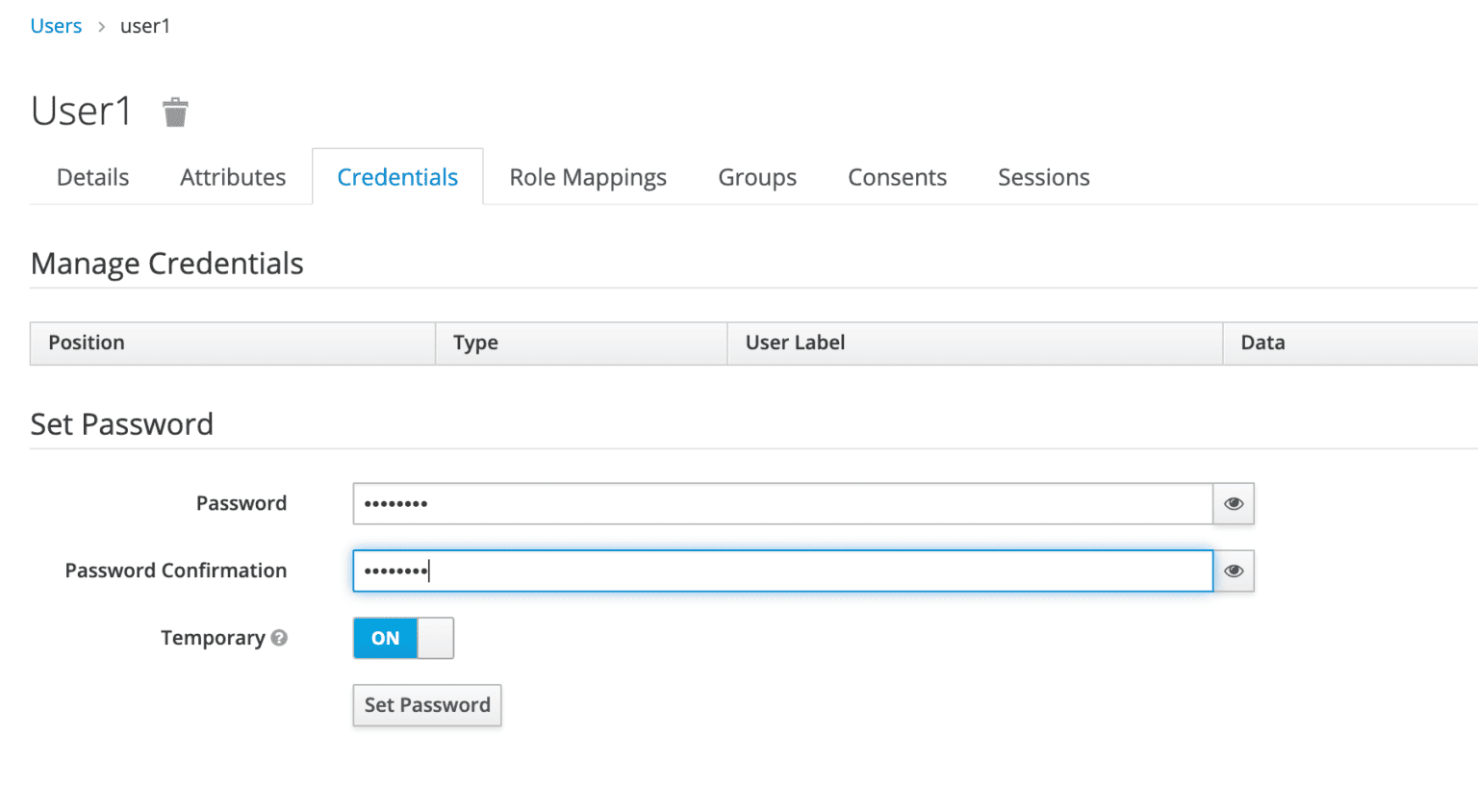View the Consents tab

click(897, 177)
